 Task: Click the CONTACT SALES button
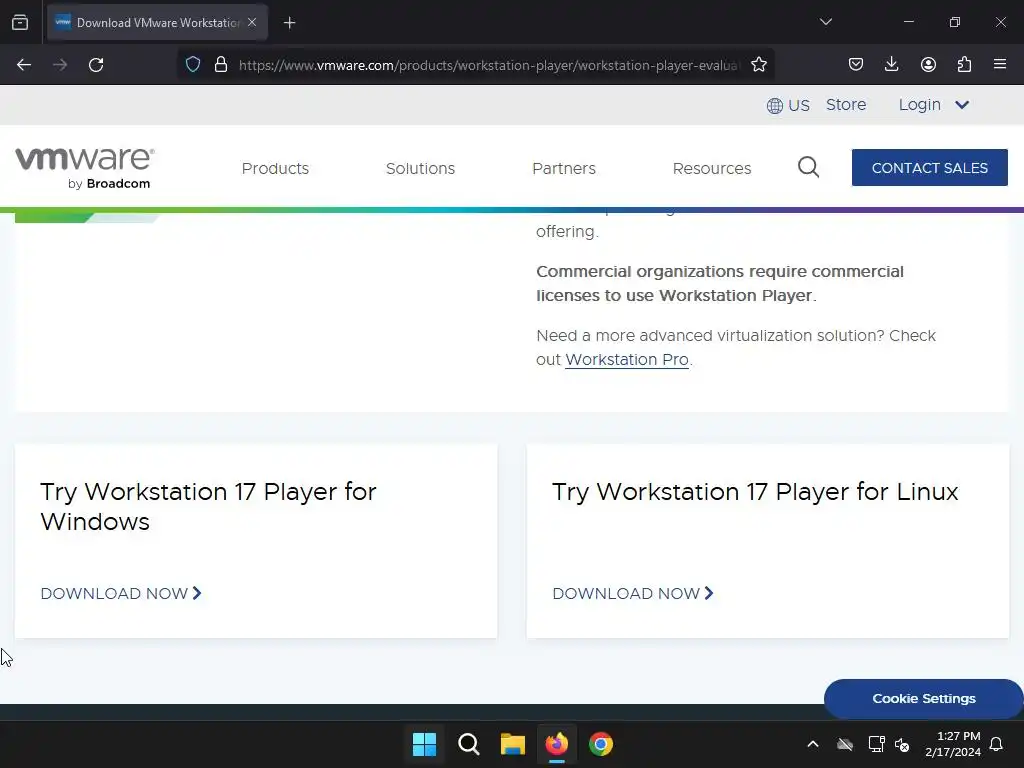[x=929, y=168]
